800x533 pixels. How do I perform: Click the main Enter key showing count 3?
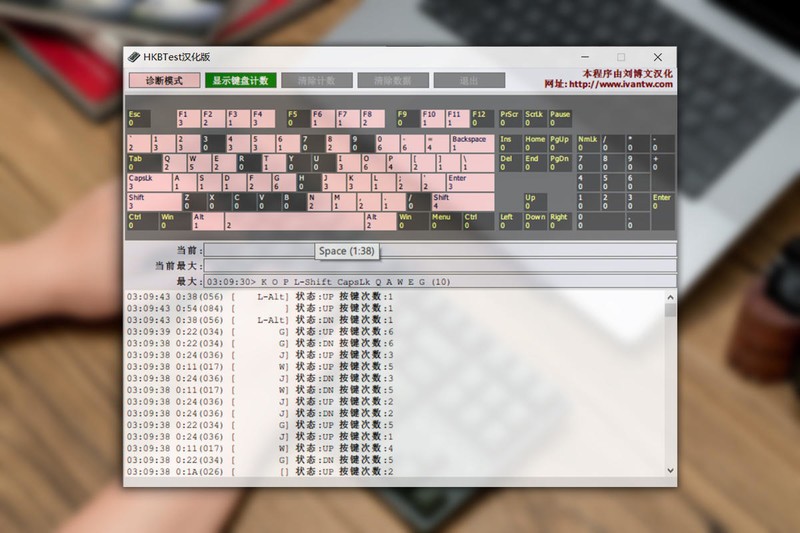(x=470, y=182)
